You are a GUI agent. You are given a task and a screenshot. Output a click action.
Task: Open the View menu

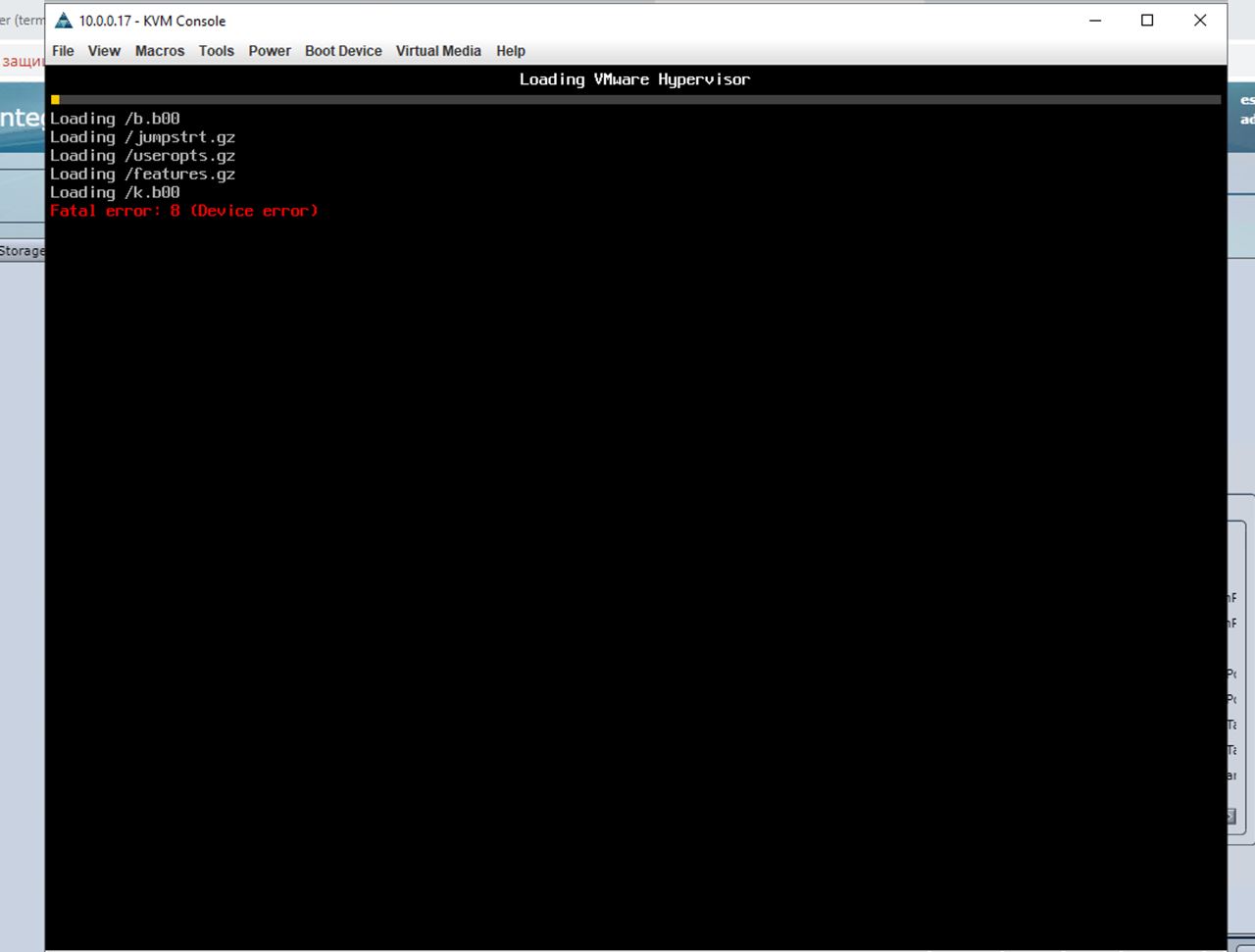click(x=104, y=51)
